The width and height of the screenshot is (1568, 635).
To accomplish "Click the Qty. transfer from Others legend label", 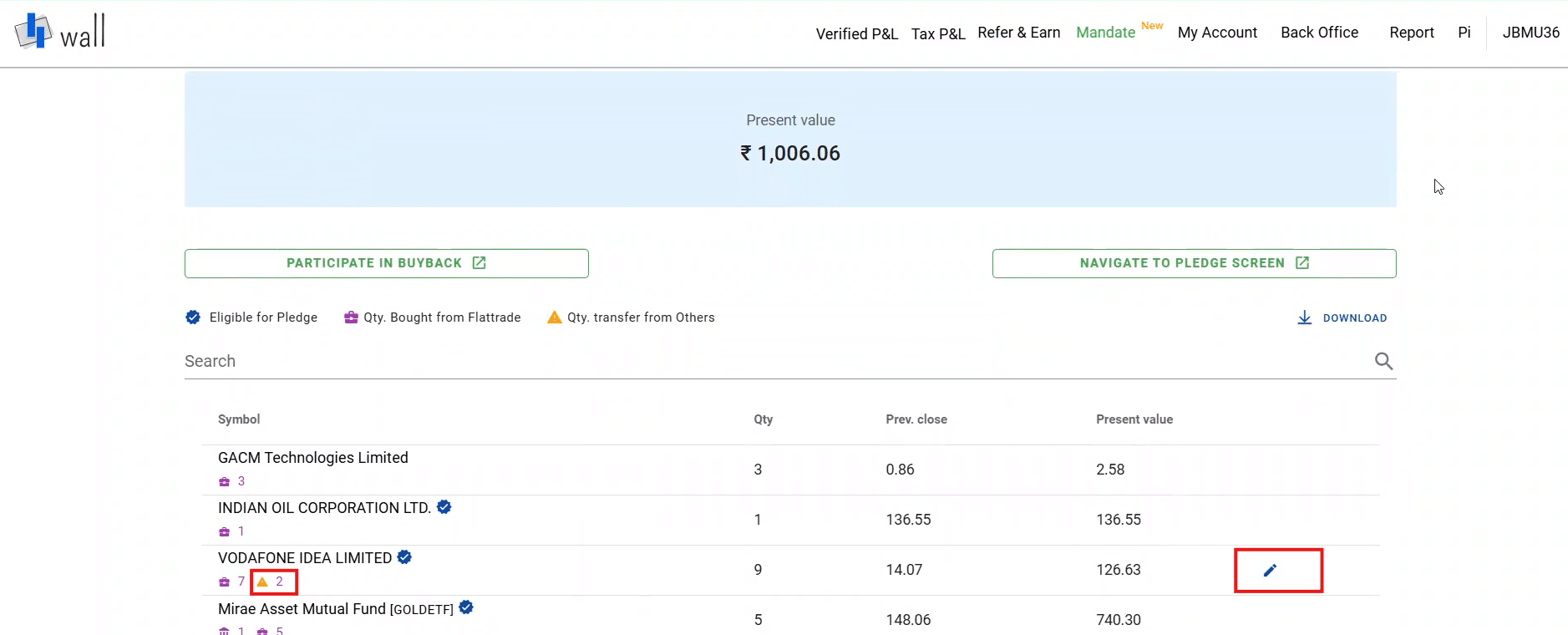I will (641, 317).
